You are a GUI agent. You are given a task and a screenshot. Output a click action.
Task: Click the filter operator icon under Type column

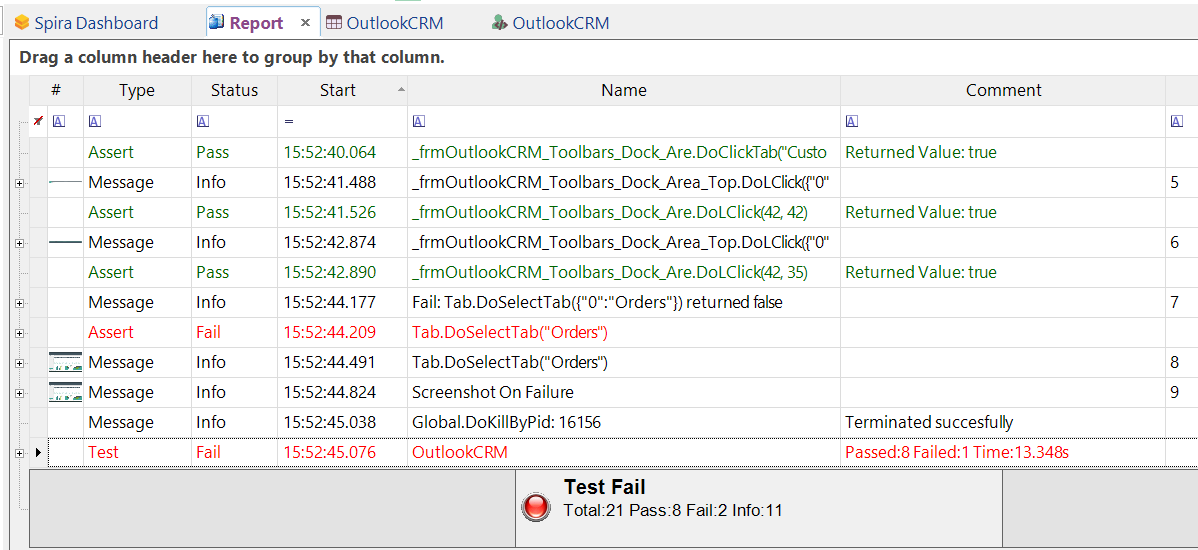94,122
